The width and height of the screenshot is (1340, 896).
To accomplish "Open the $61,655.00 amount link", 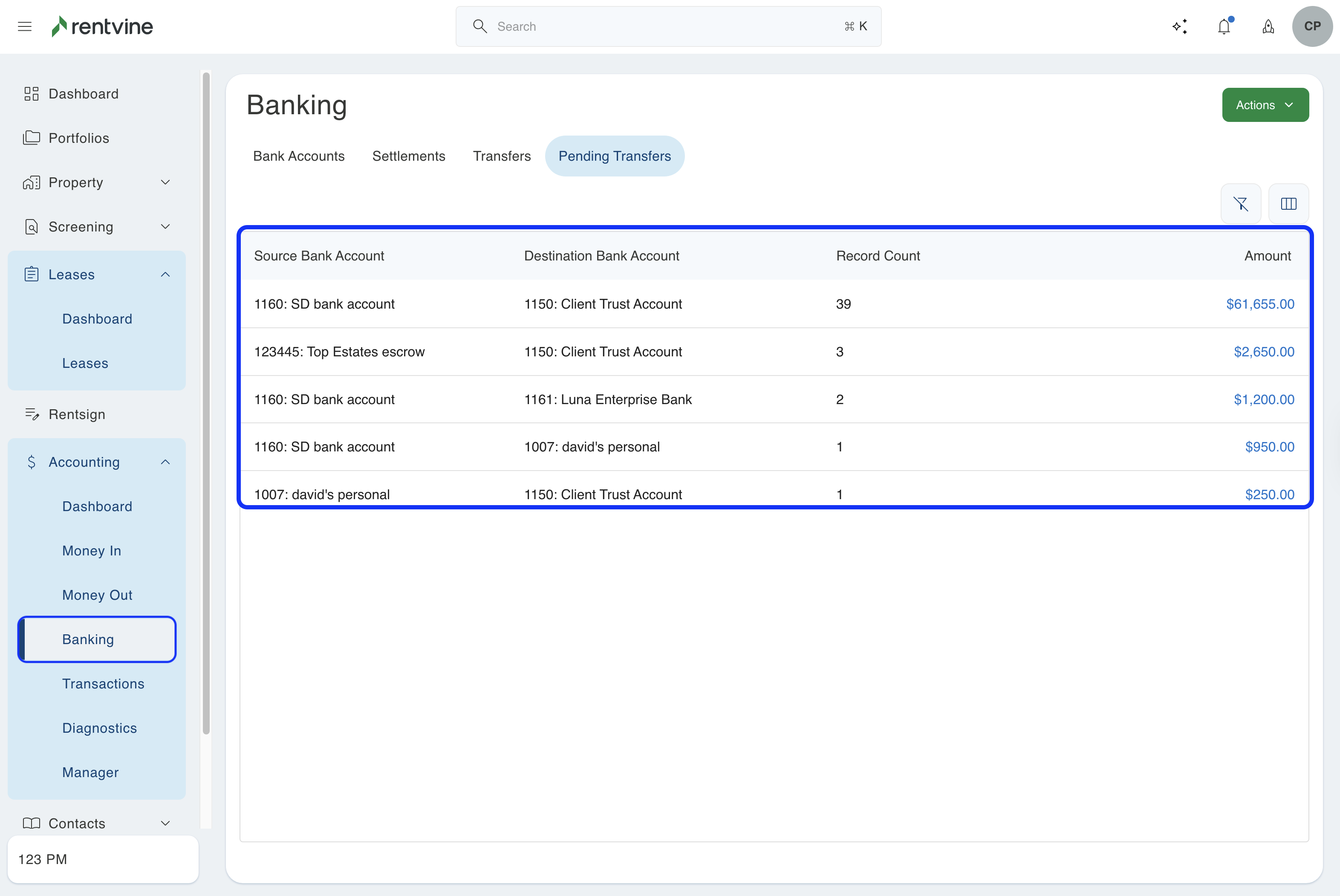I will pyautogui.click(x=1260, y=304).
